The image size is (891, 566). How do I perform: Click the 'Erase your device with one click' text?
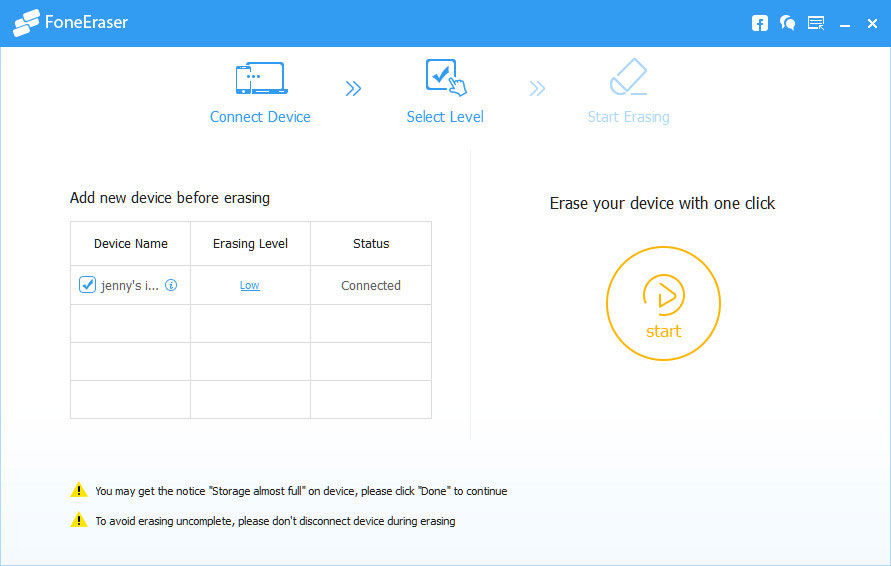tap(662, 203)
